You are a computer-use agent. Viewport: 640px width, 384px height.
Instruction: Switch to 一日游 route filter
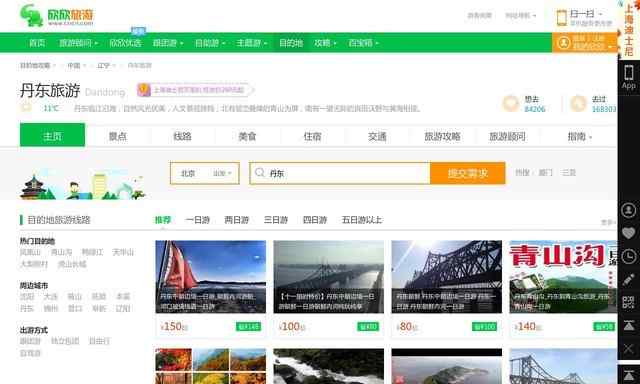pyautogui.click(x=198, y=220)
